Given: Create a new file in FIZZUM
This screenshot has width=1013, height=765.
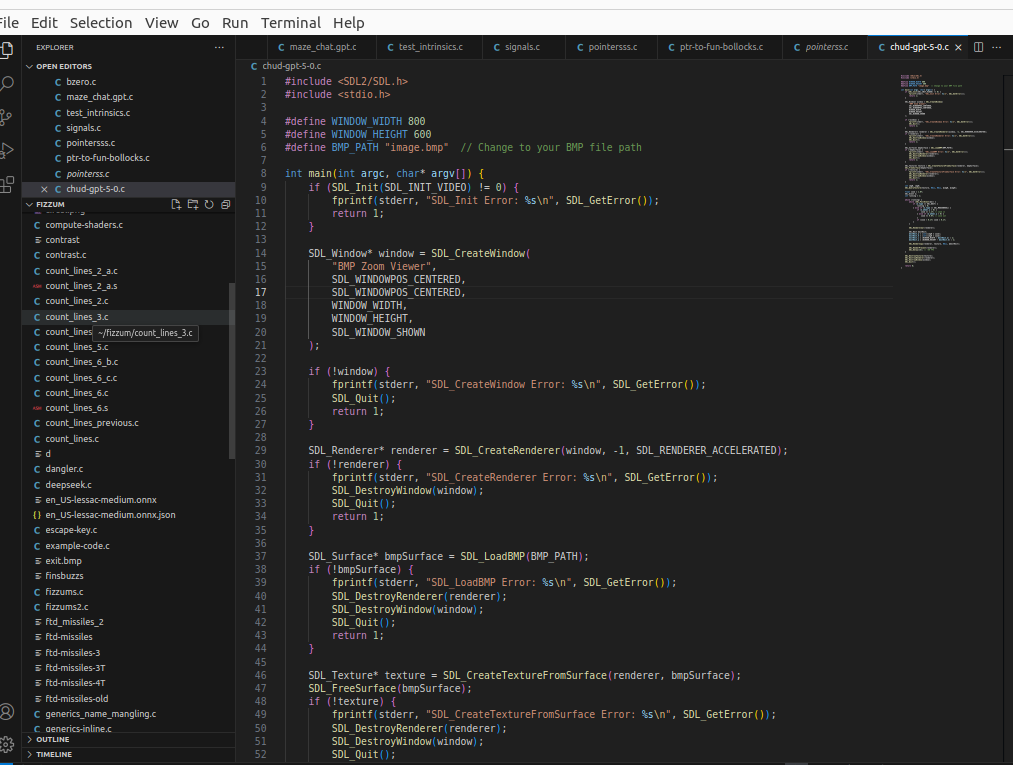Looking at the screenshot, I should (x=176, y=204).
